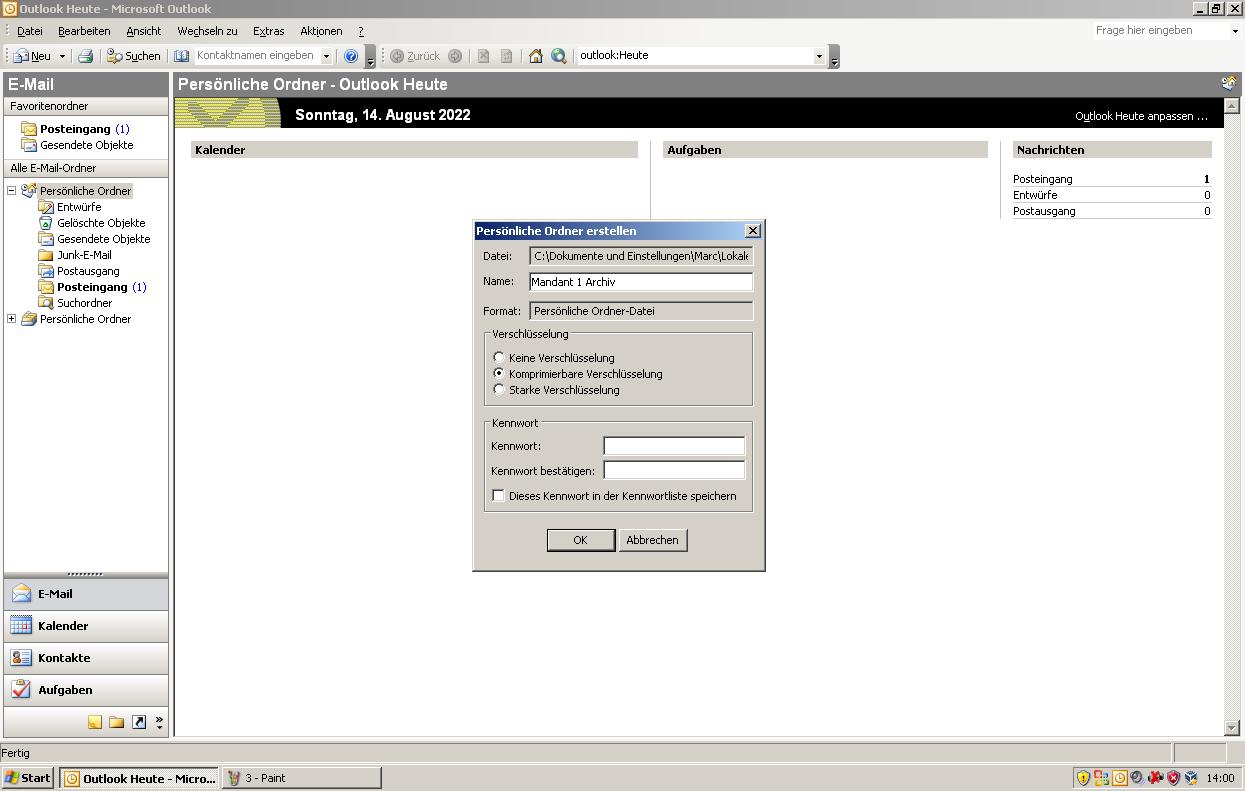Screen dimensions: 1245x791
Task: Open Gesendete Objekte under Favoritenordner
Action: 86,145
